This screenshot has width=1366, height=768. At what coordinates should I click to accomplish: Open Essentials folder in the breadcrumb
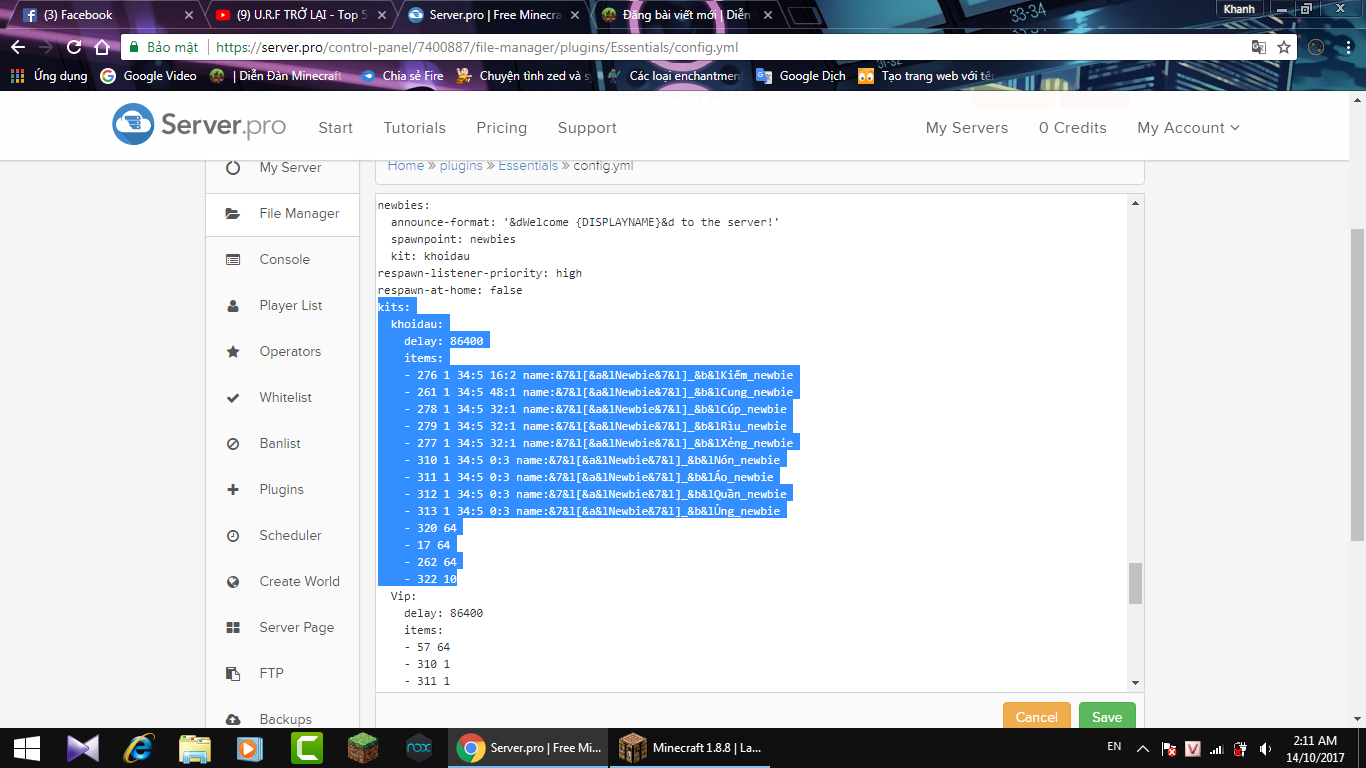coord(528,166)
